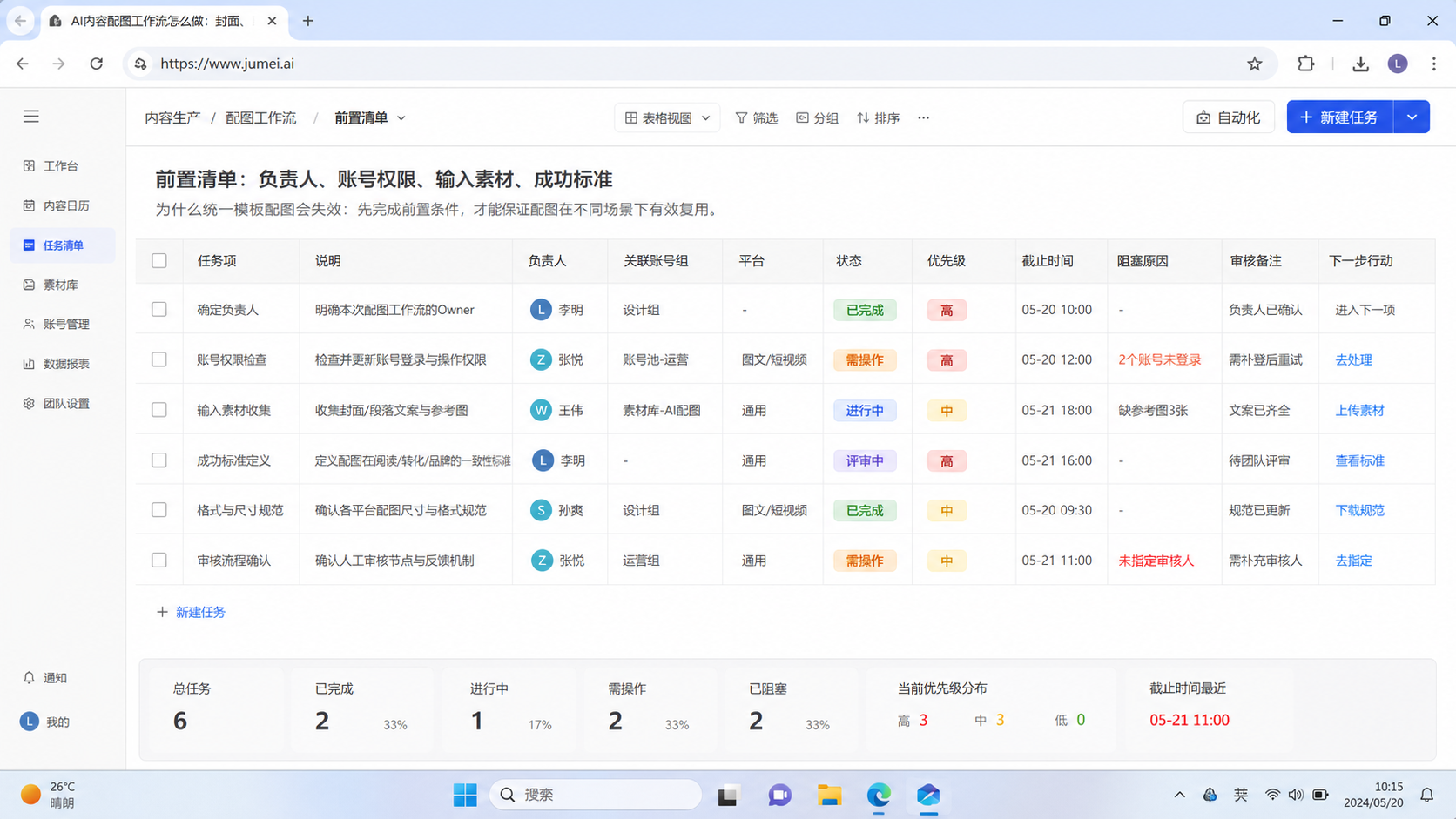
Task: Open File Explorer from the taskbar
Action: click(829, 795)
